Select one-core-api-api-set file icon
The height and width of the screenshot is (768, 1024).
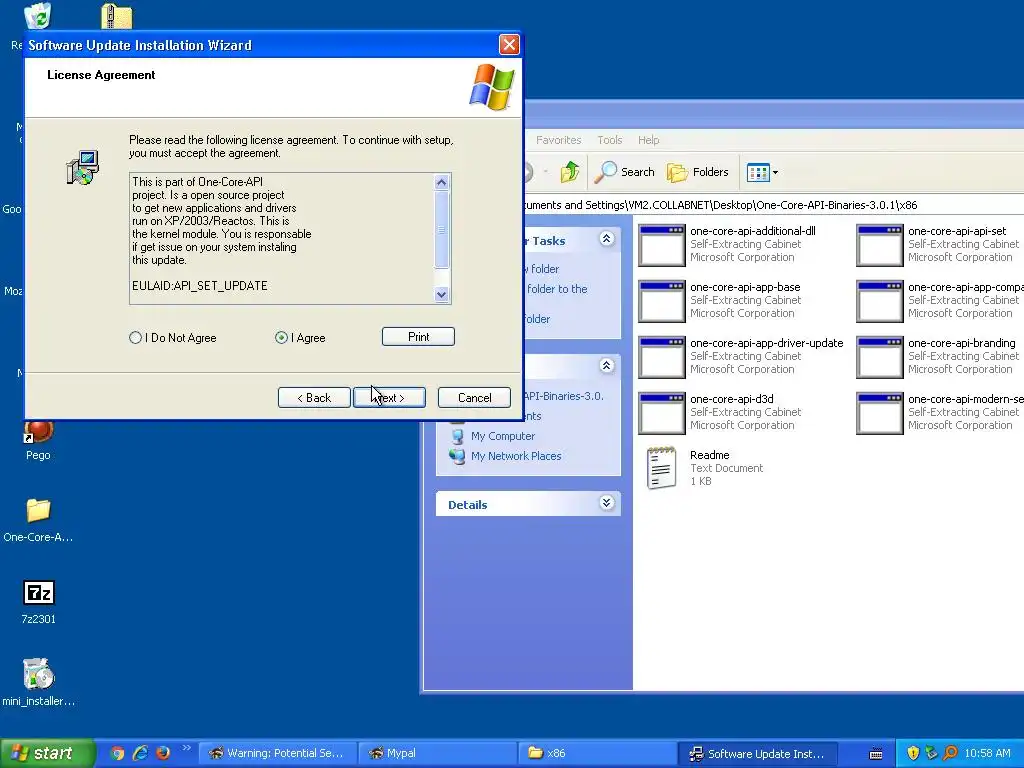pyautogui.click(x=880, y=245)
